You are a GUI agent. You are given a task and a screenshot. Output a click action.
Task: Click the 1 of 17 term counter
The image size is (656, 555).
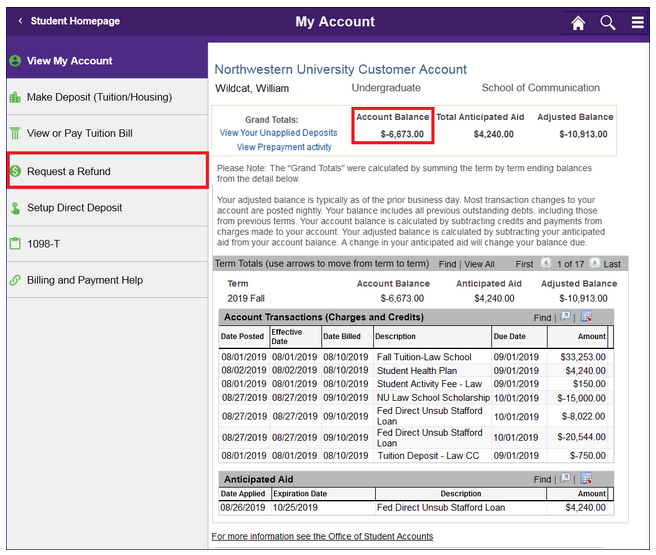point(570,264)
